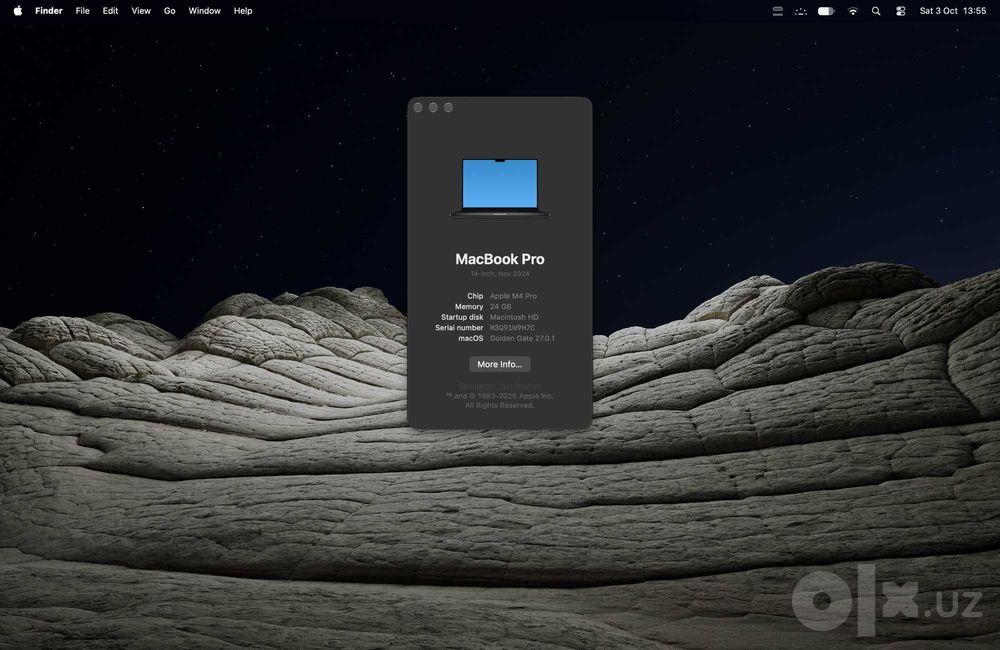Open the Apple menu

point(18,11)
